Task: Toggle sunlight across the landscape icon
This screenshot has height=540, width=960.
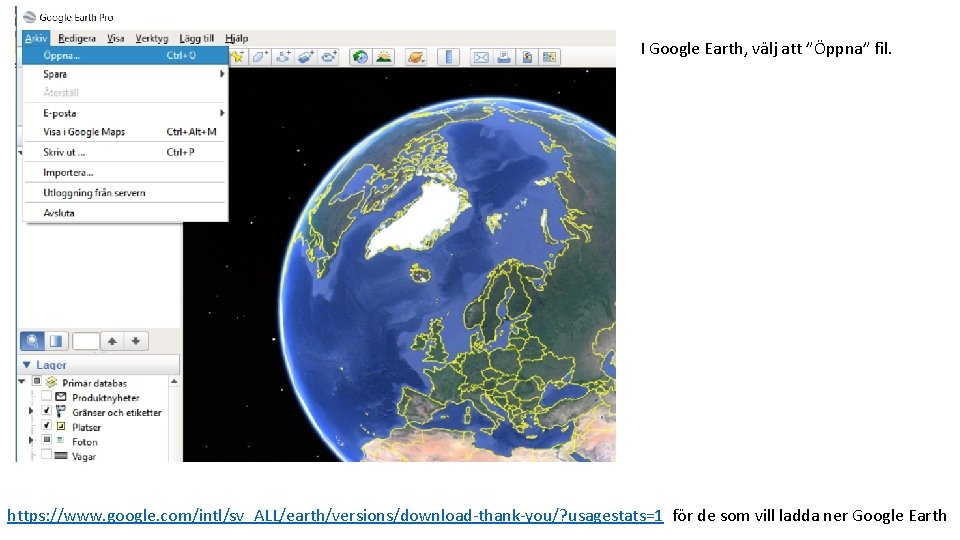Action: (384, 57)
